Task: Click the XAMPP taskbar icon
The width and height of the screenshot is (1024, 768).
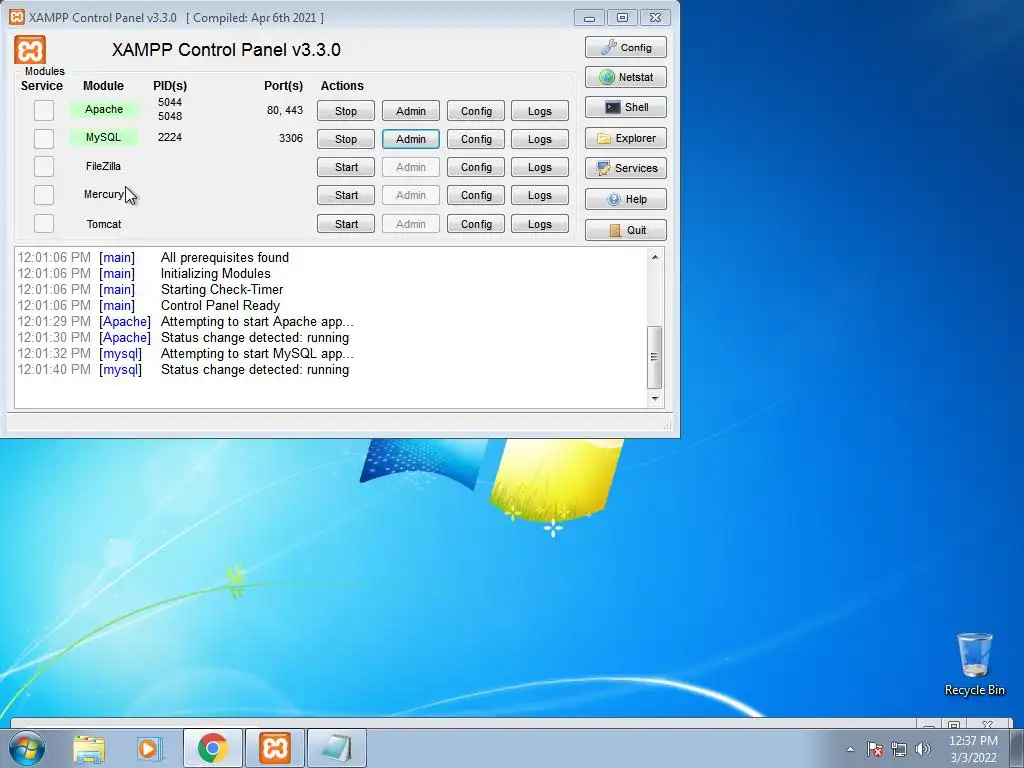Action: coord(275,748)
